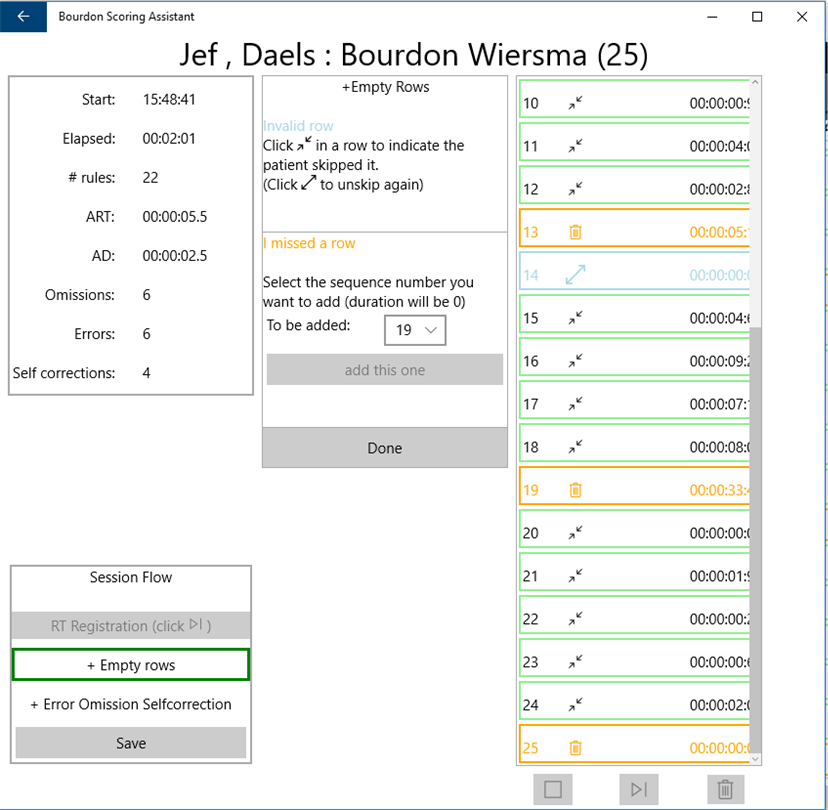This screenshot has width=828, height=810.
Task: Click skip icon in row 20
Action: [576, 533]
